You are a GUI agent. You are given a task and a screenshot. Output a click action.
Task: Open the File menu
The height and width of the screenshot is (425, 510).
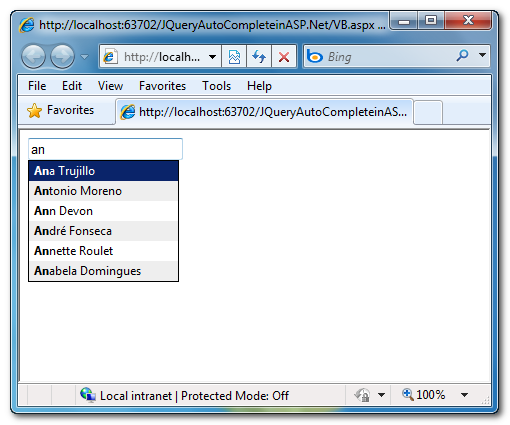point(37,86)
